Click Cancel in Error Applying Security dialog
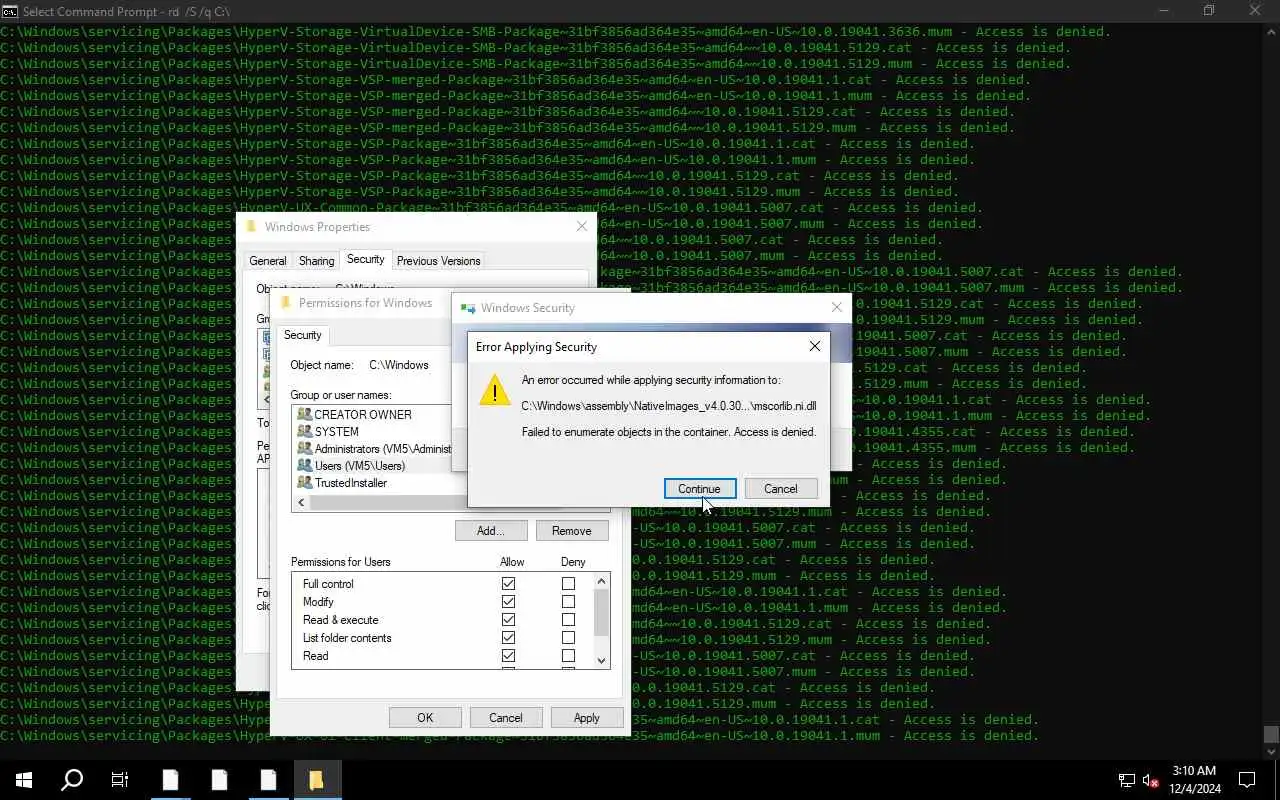1280x800 pixels. click(781, 489)
